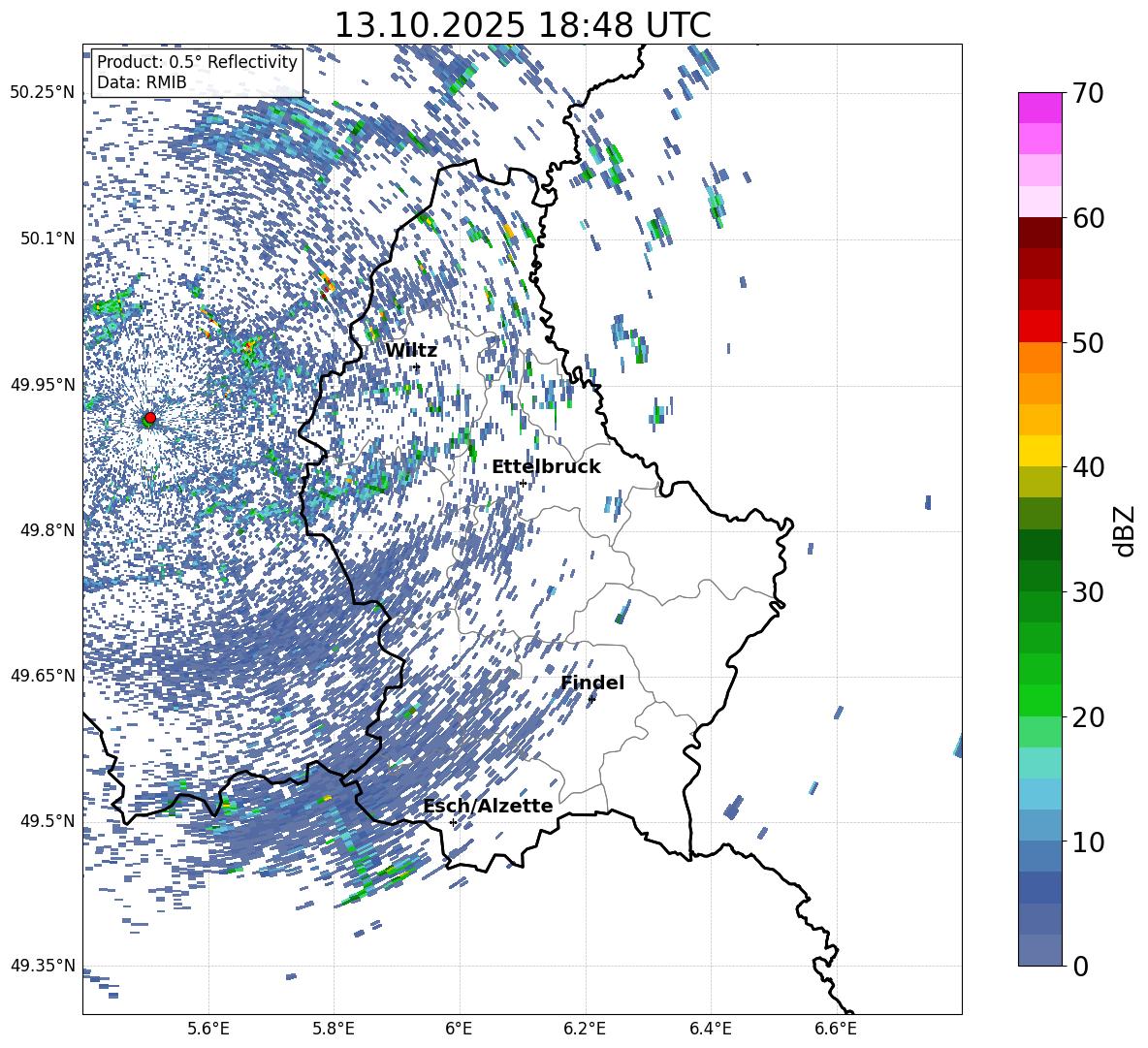The image size is (1148, 1048).
Task: Click the dBZ colorbar axis label
Action: pos(1126,530)
